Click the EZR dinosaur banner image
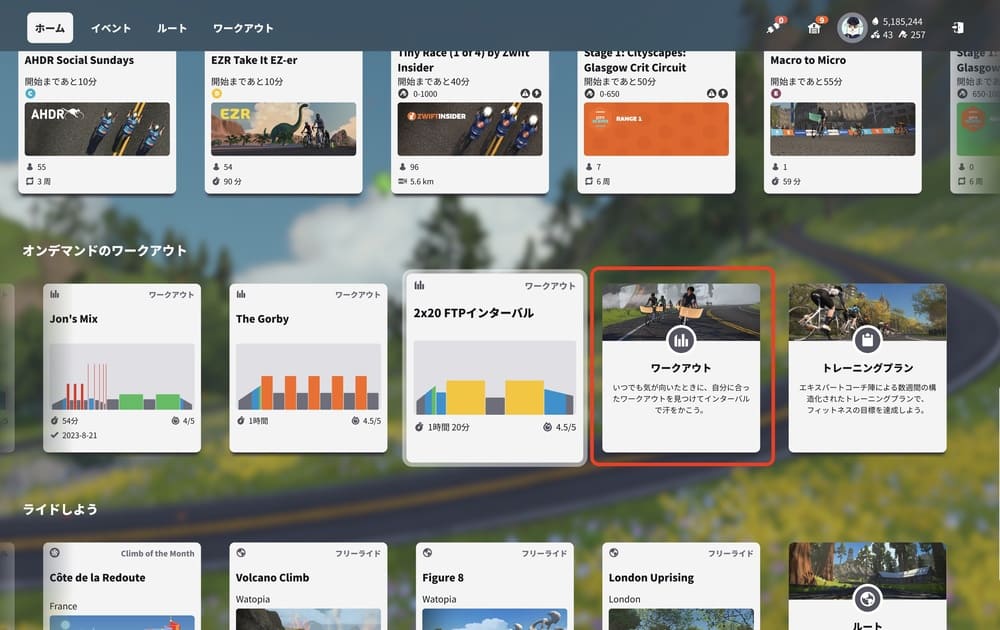 click(284, 129)
